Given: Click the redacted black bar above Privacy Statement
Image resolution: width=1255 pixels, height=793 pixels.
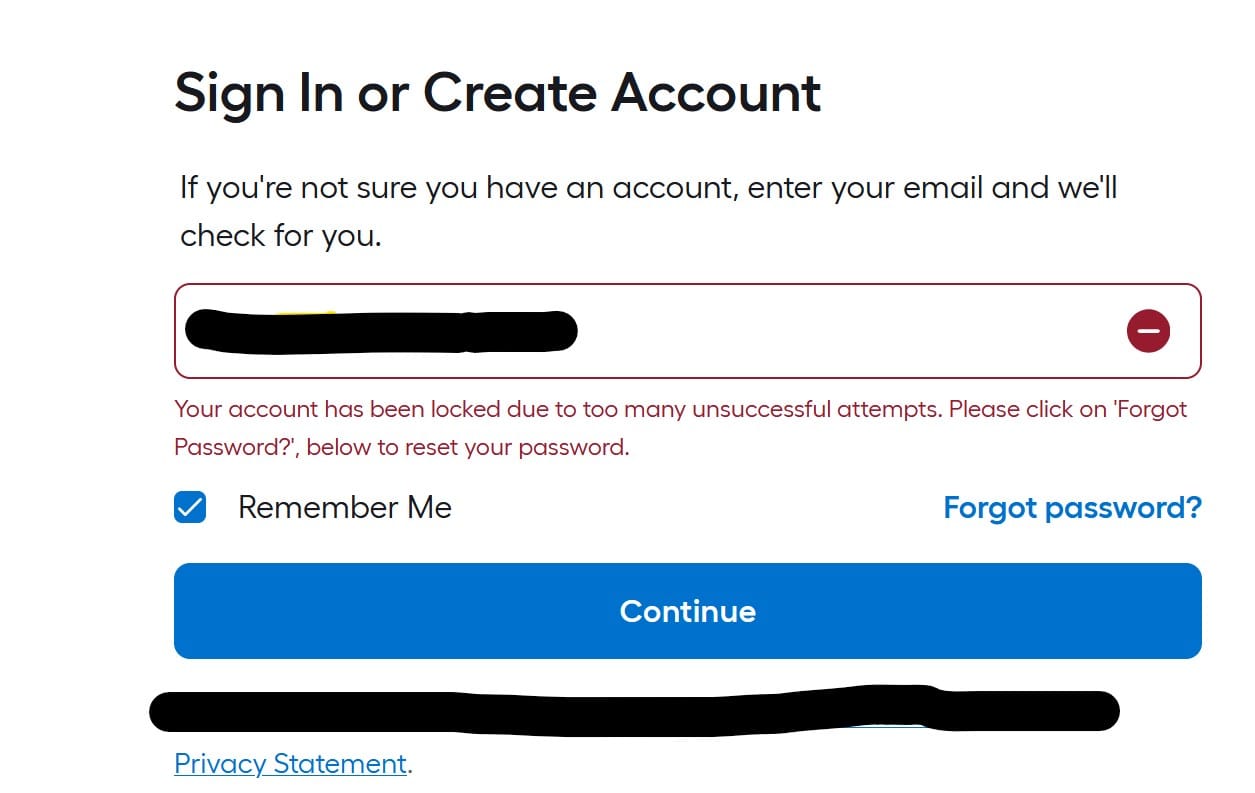Looking at the screenshot, I should (x=634, y=710).
